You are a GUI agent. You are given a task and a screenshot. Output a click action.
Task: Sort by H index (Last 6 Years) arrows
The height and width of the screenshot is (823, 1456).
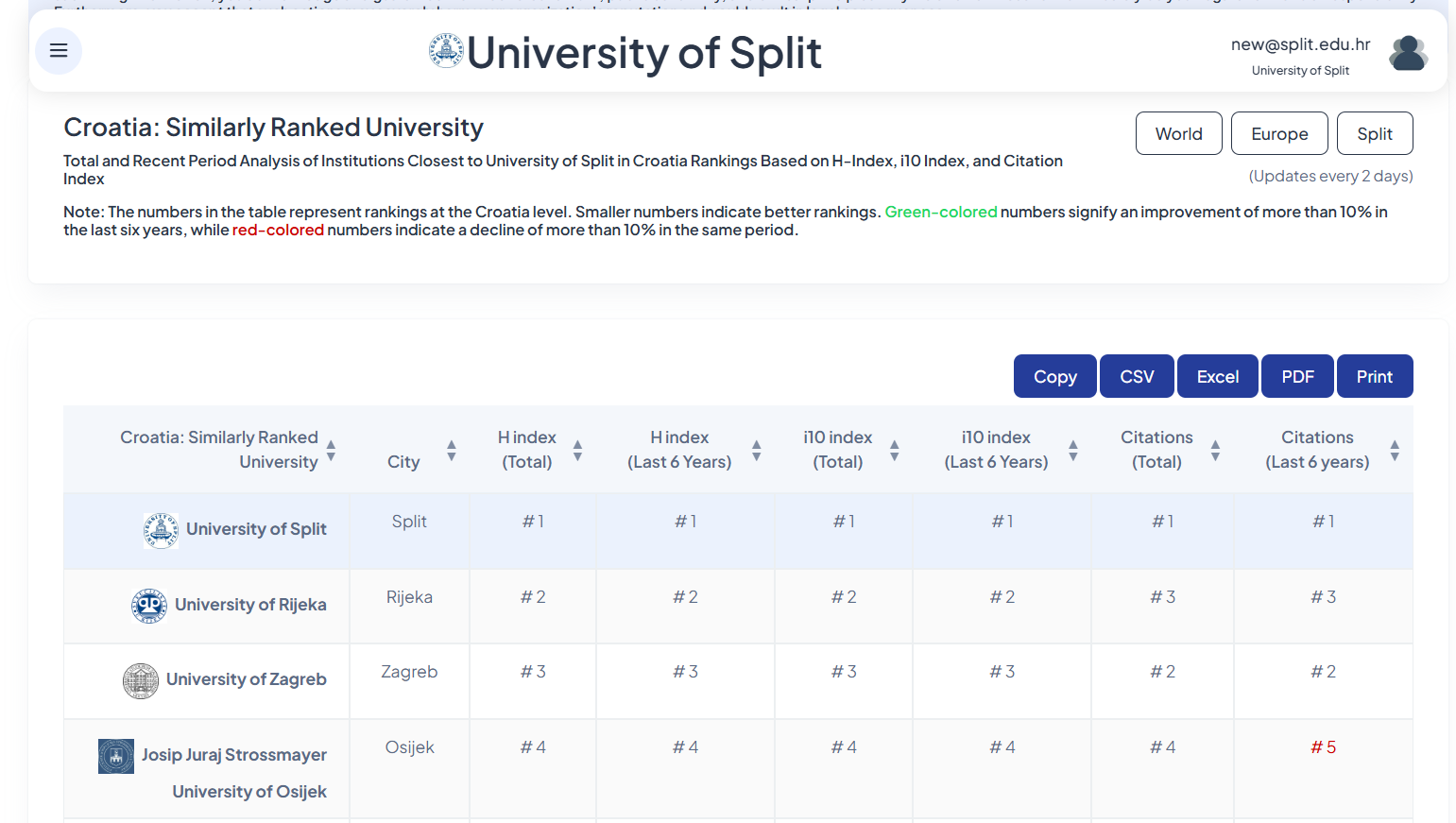[756, 450]
